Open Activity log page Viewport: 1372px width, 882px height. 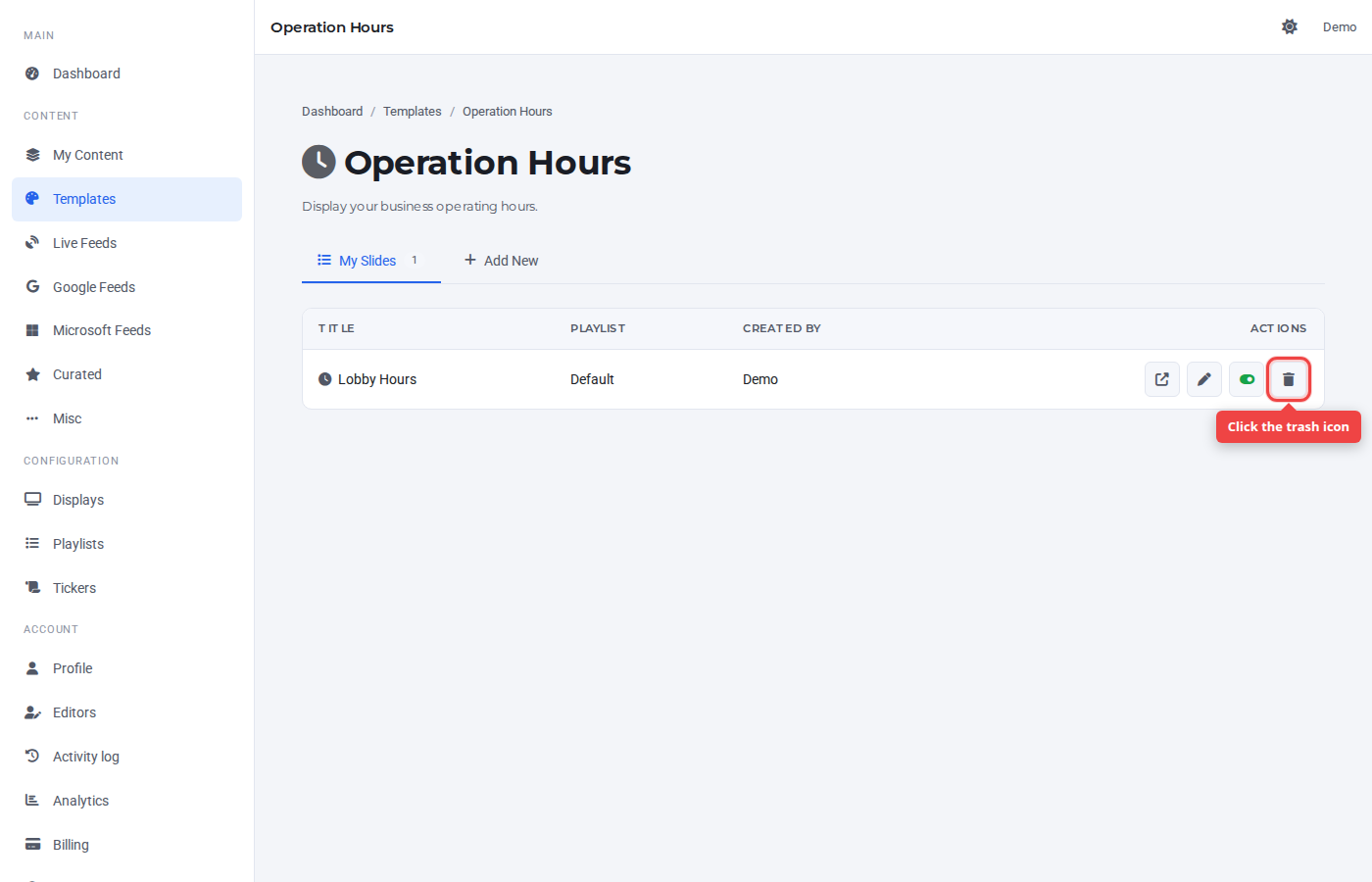pyautogui.click(x=126, y=757)
